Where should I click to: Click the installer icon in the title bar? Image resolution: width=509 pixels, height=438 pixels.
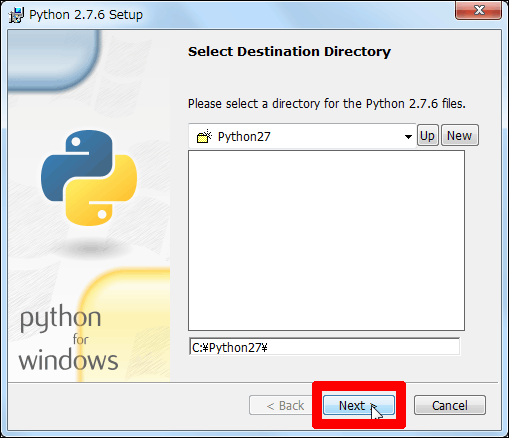tap(16, 15)
